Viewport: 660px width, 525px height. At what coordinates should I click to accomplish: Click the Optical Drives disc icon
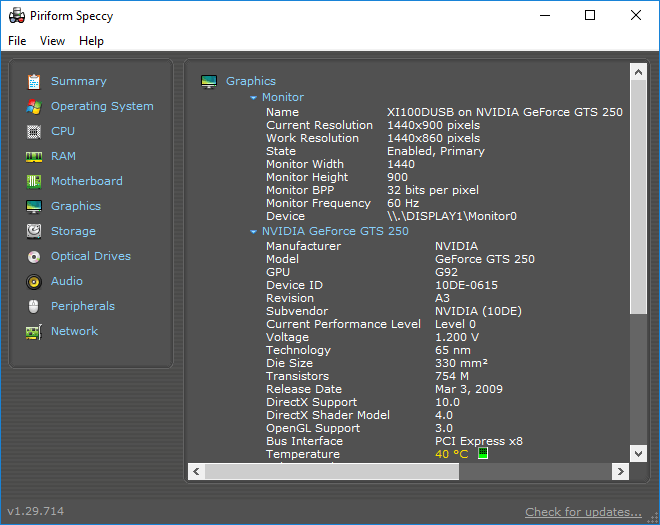[x=34, y=256]
